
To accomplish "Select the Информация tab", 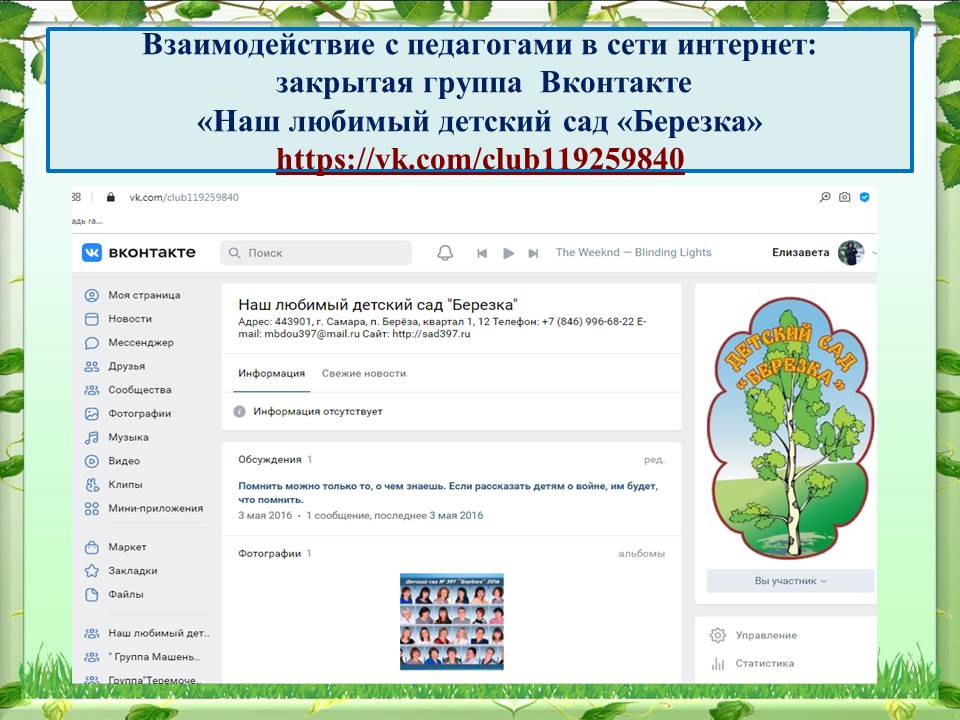I will 271,373.
